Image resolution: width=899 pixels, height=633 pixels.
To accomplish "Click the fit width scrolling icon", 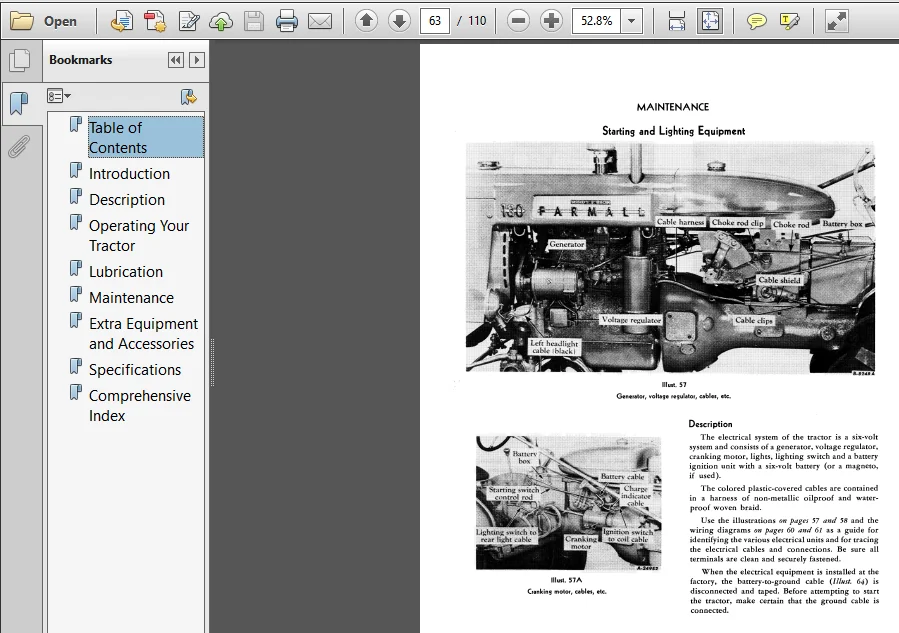I will [677, 21].
